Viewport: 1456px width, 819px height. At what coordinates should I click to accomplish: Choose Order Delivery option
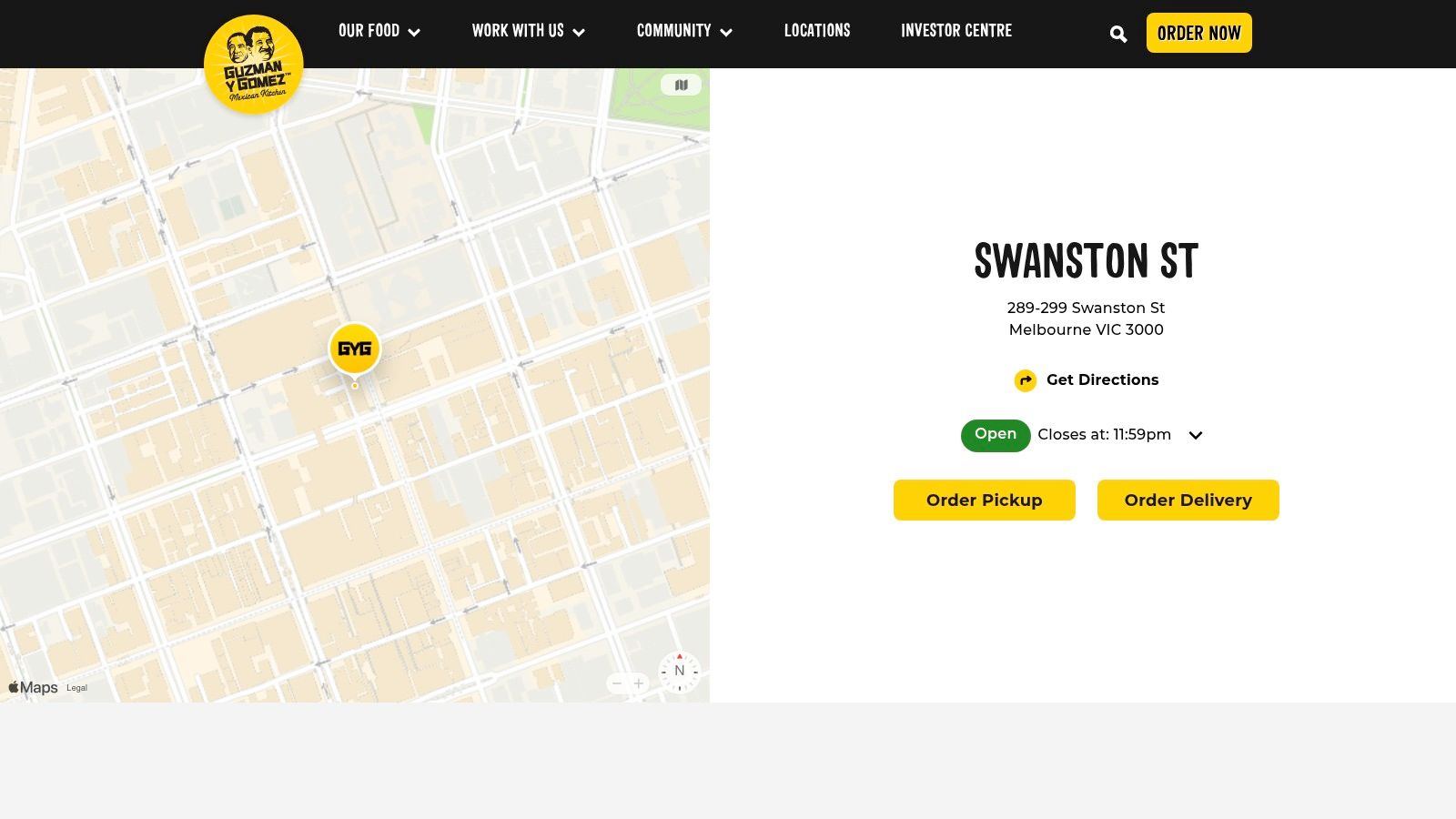(x=1188, y=500)
